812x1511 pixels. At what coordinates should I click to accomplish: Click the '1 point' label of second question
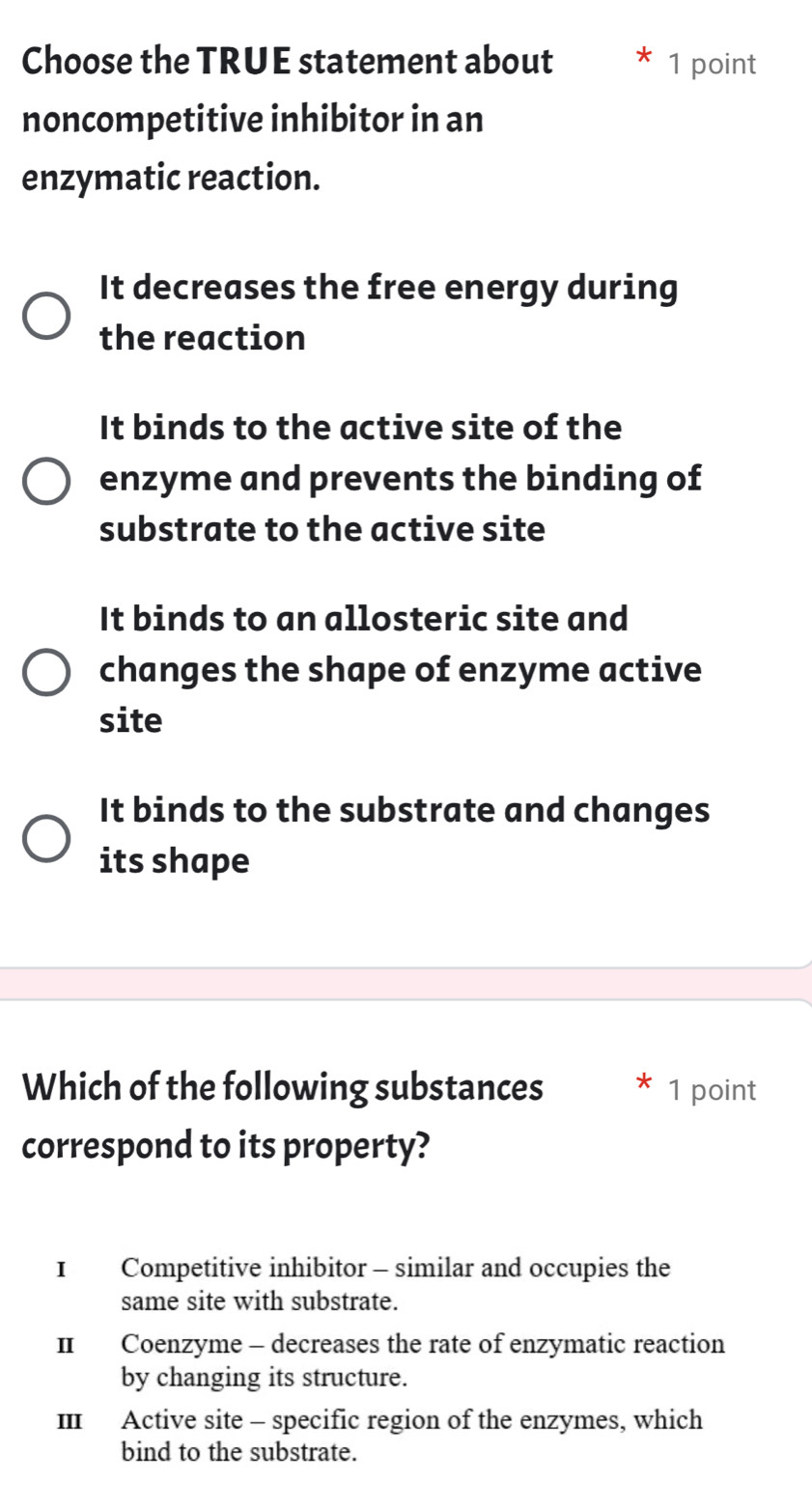point(715,1090)
